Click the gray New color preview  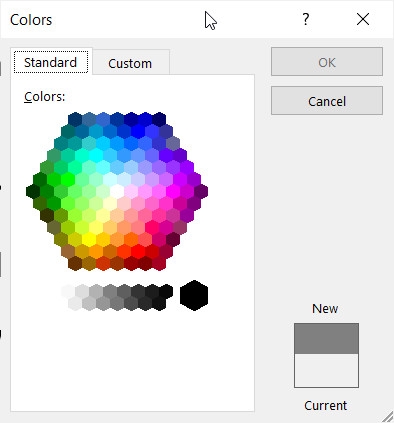tap(326, 339)
